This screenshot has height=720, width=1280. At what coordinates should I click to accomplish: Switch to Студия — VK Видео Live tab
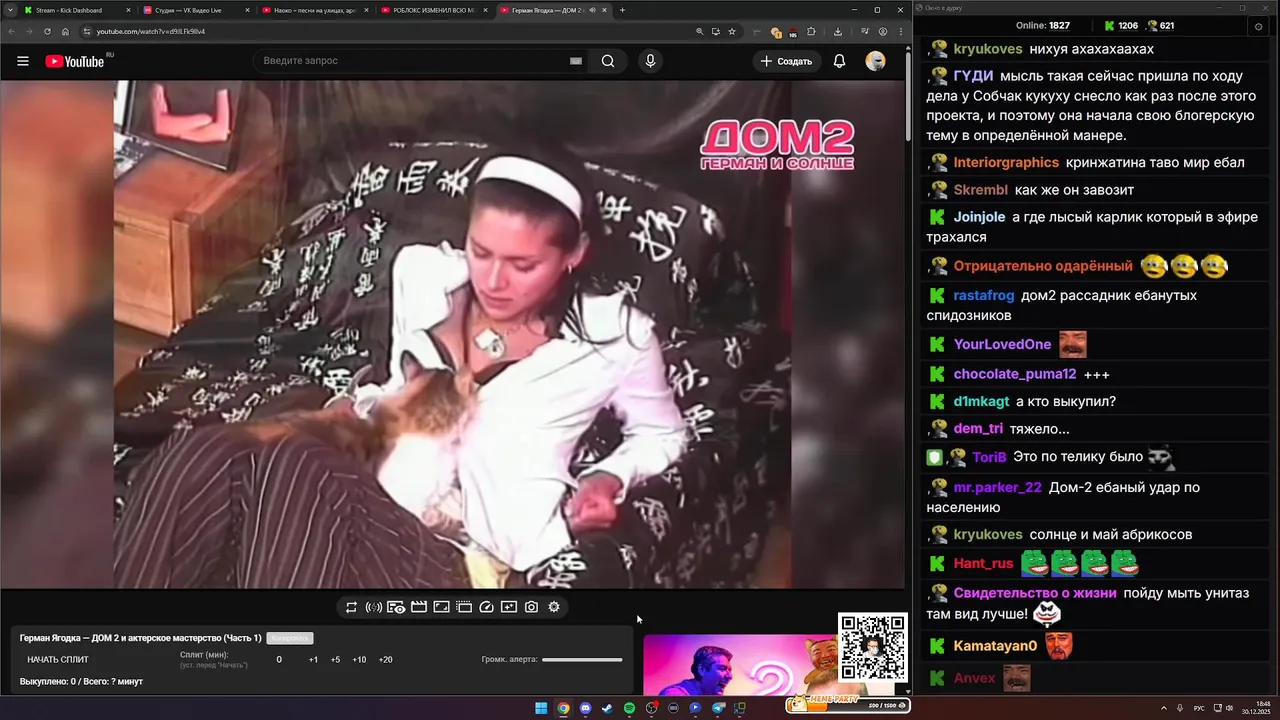click(195, 10)
